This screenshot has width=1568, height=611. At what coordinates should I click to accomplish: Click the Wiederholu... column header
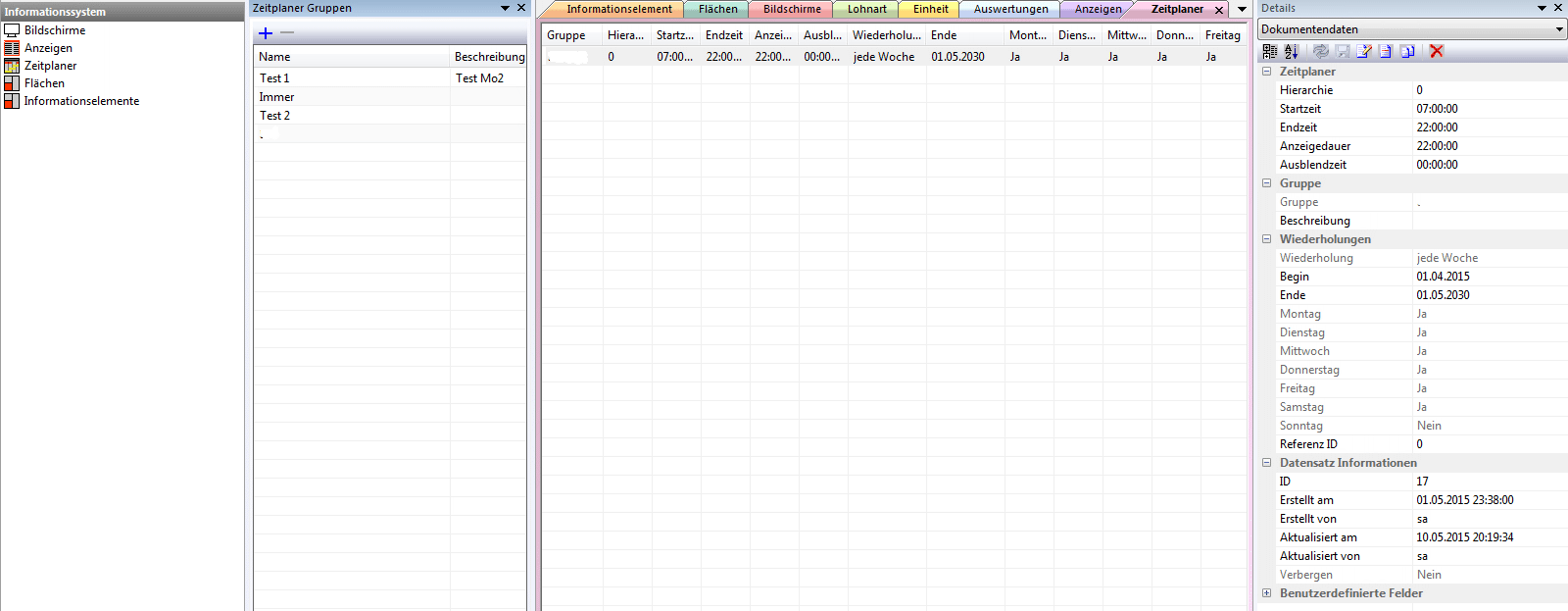tap(886, 35)
